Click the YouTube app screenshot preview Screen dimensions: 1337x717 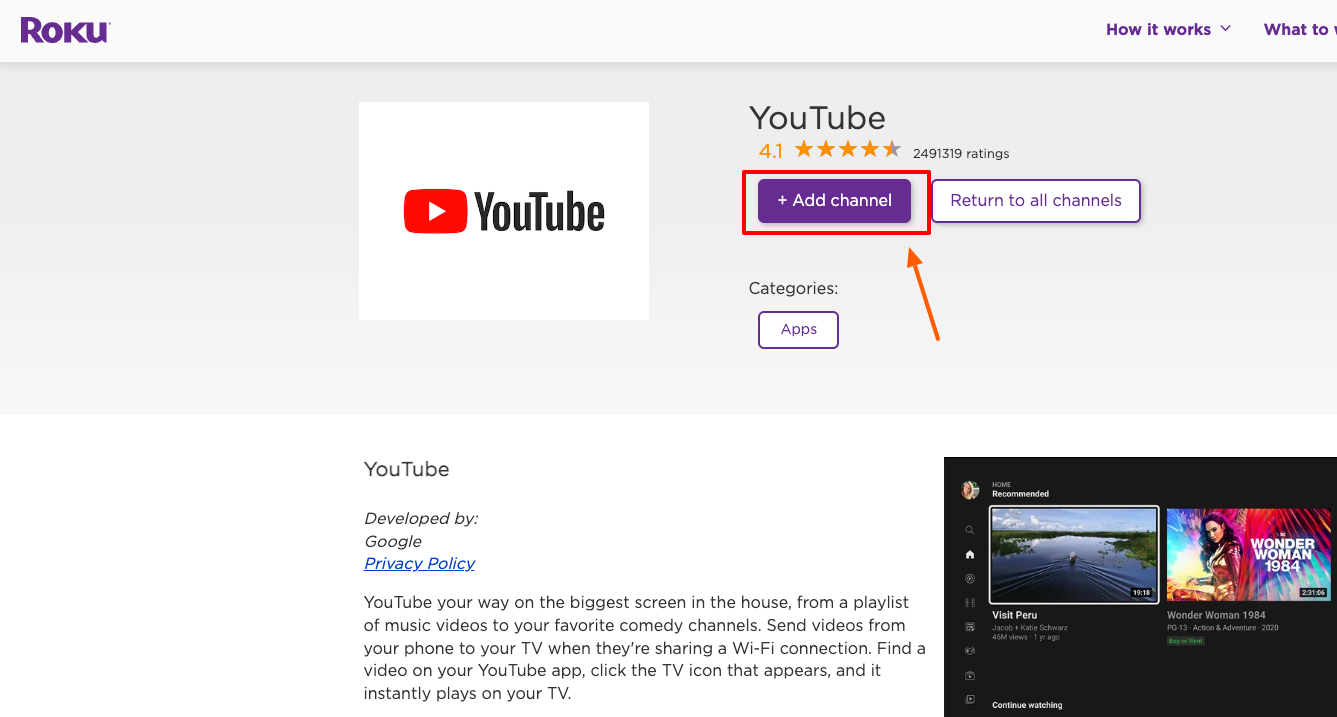point(1140,587)
